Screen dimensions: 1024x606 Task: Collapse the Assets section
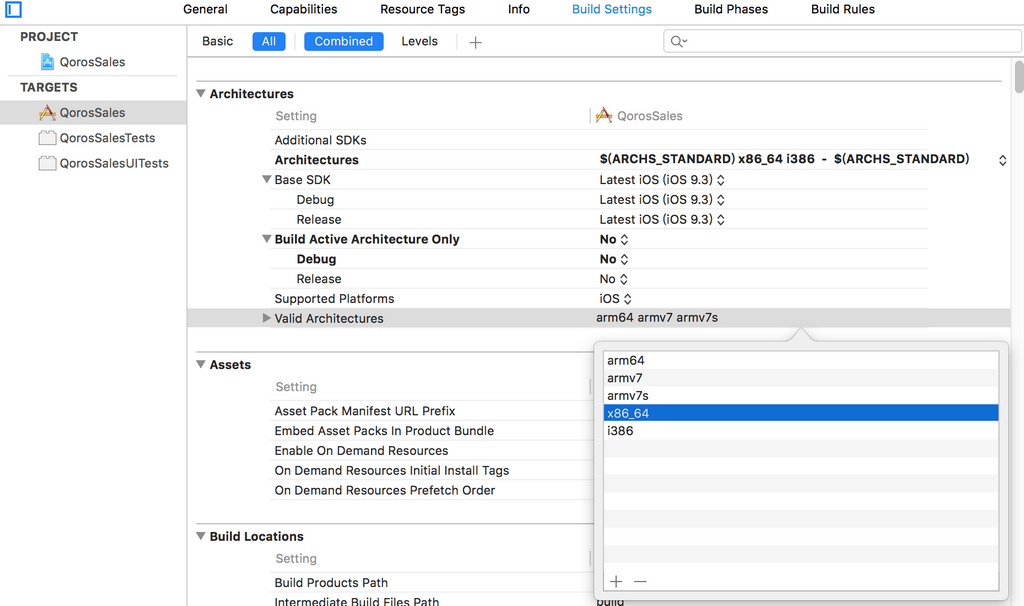coord(201,364)
